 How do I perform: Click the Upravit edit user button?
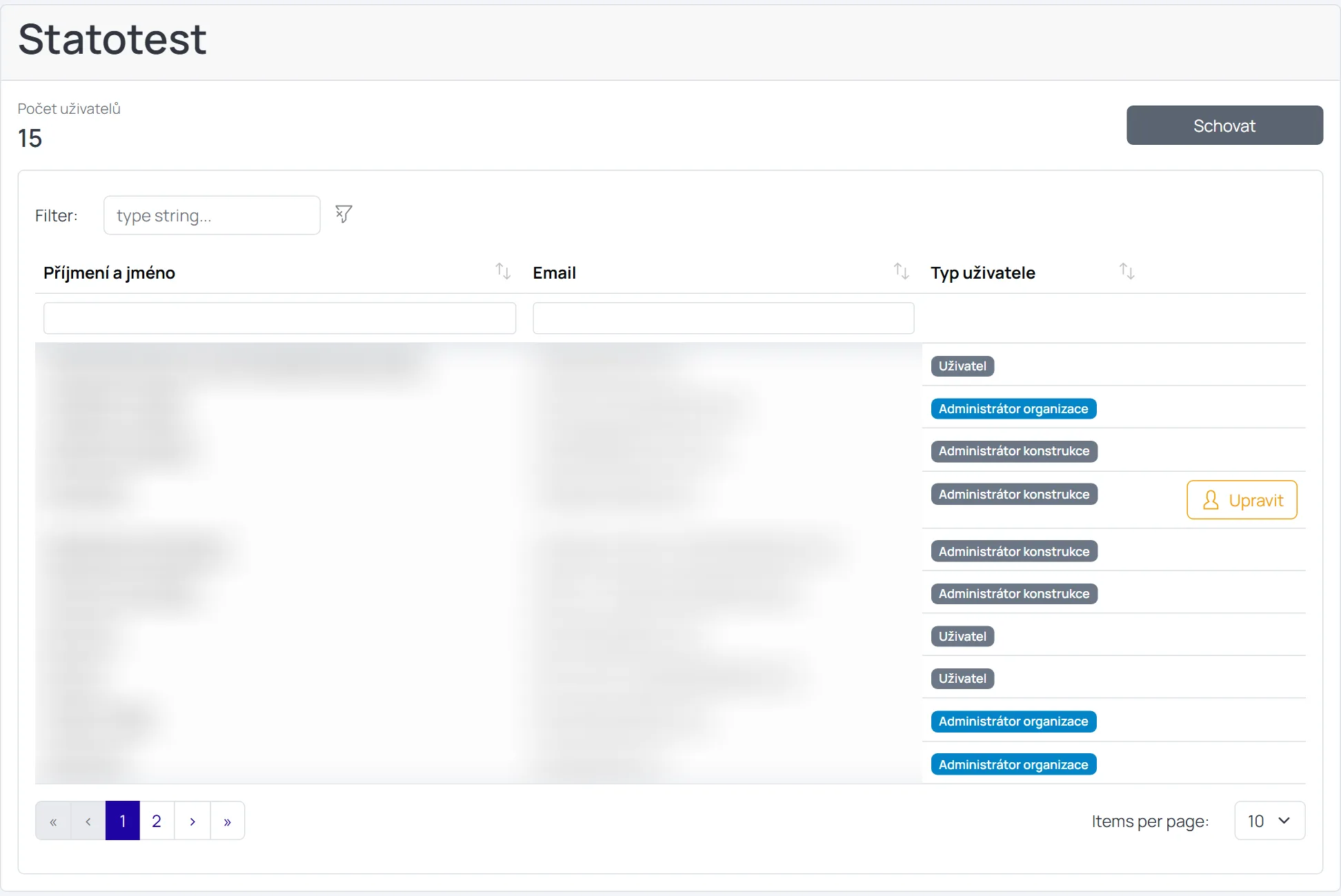(1242, 500)
